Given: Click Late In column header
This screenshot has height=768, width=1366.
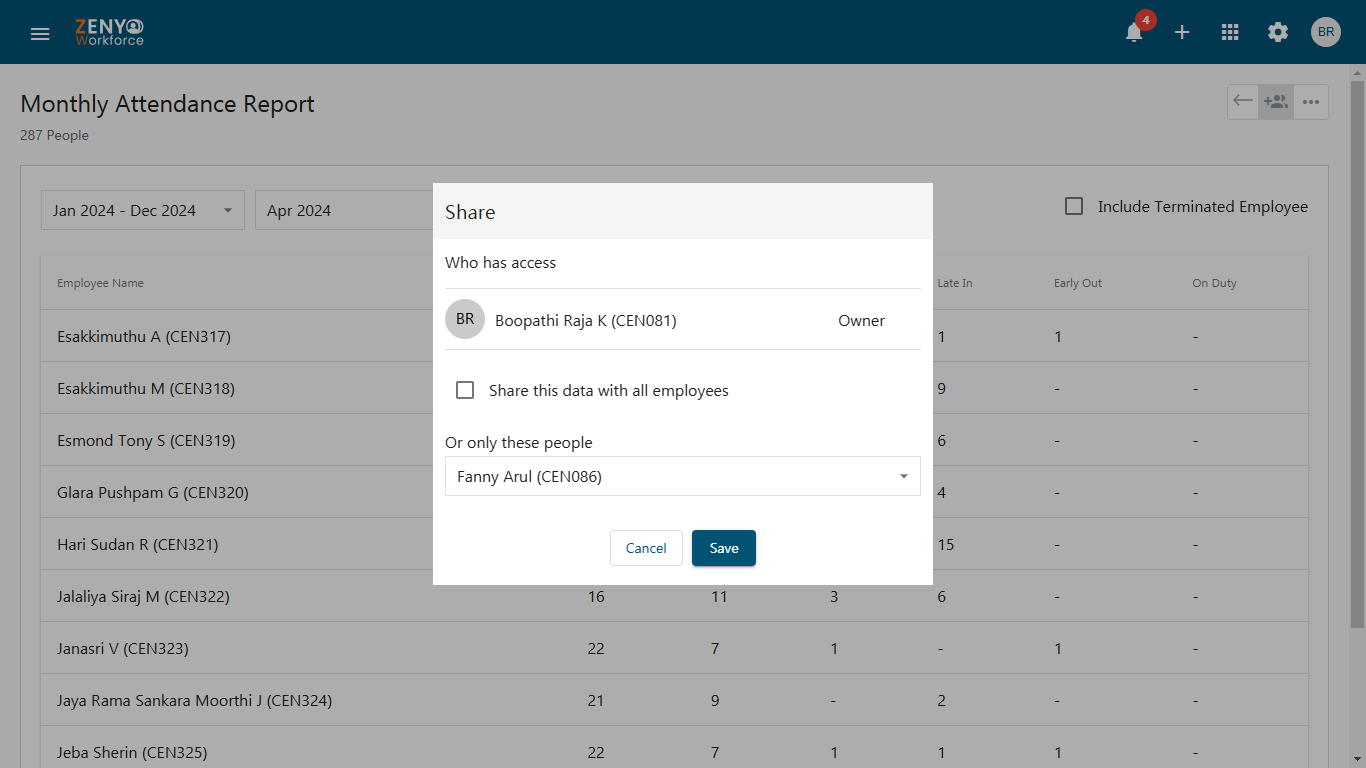Looking at the screenshot, I should [955, 283].
